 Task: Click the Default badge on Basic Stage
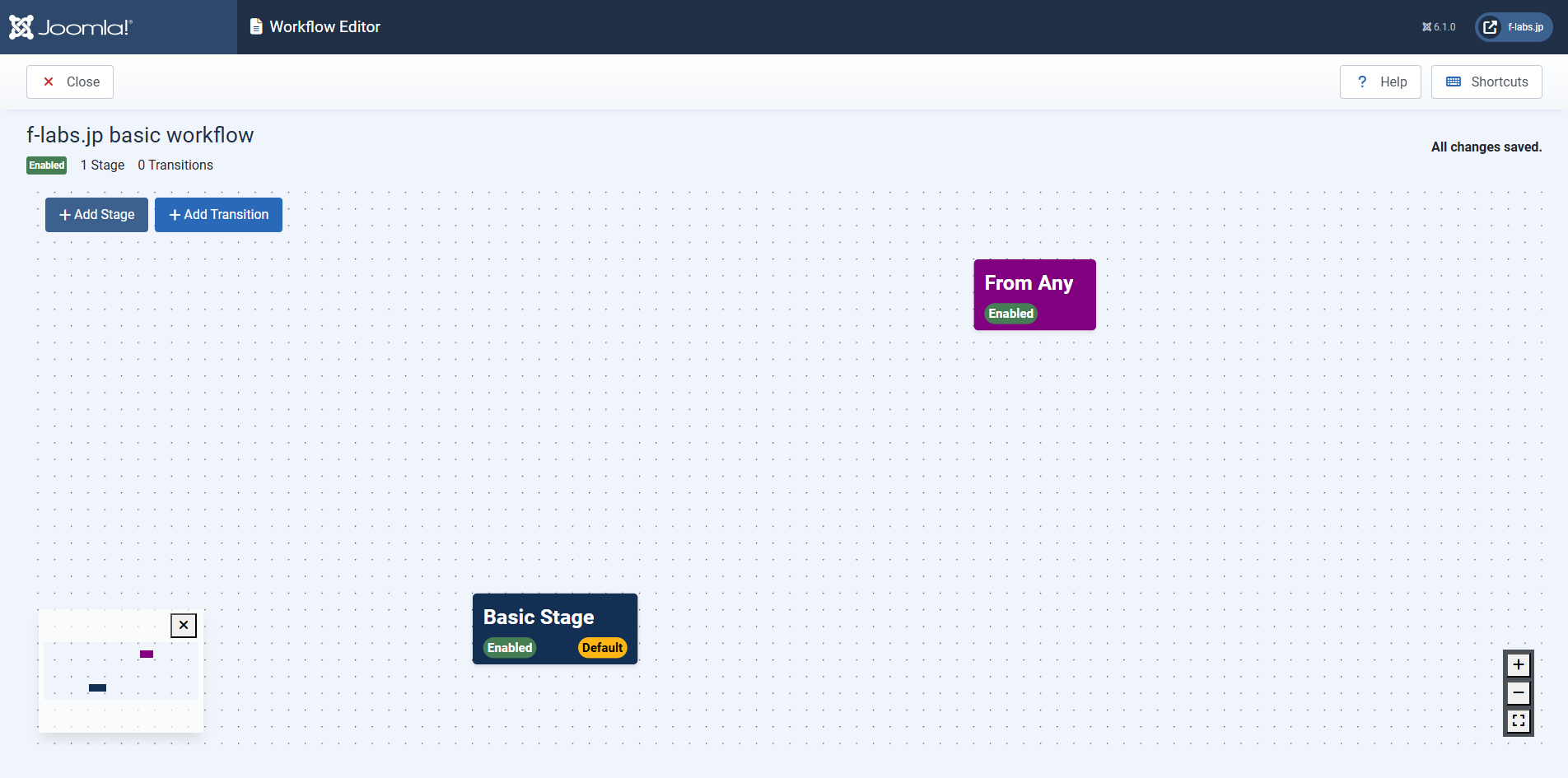pos(602,648)
